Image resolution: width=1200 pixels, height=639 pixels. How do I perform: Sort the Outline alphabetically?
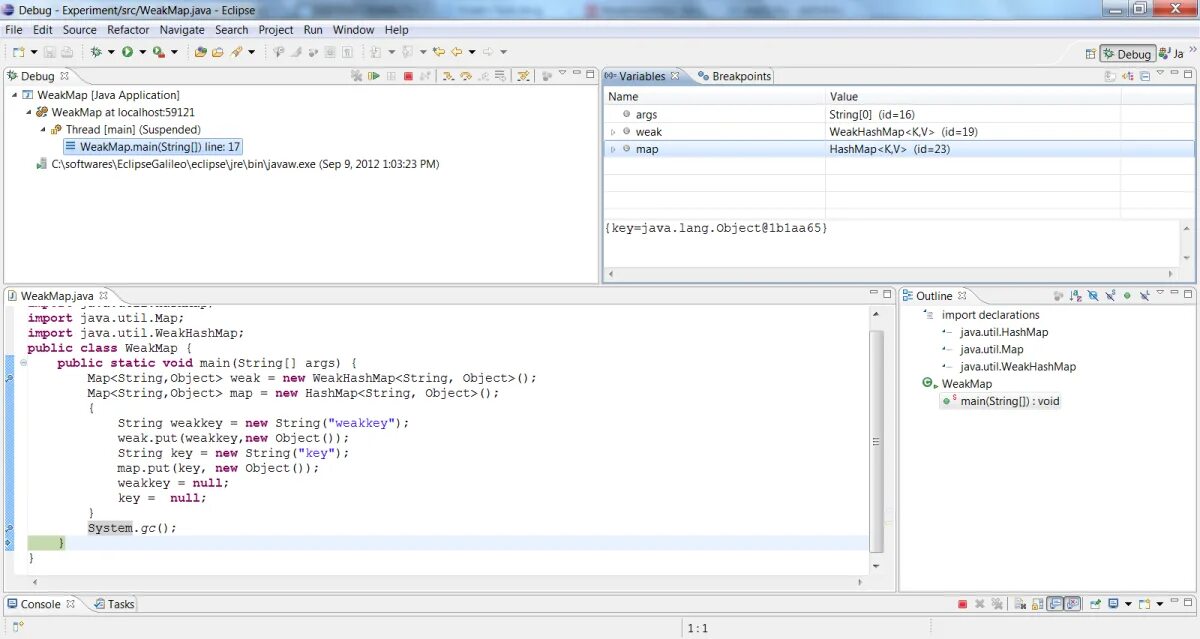[x=1076, y=295]
